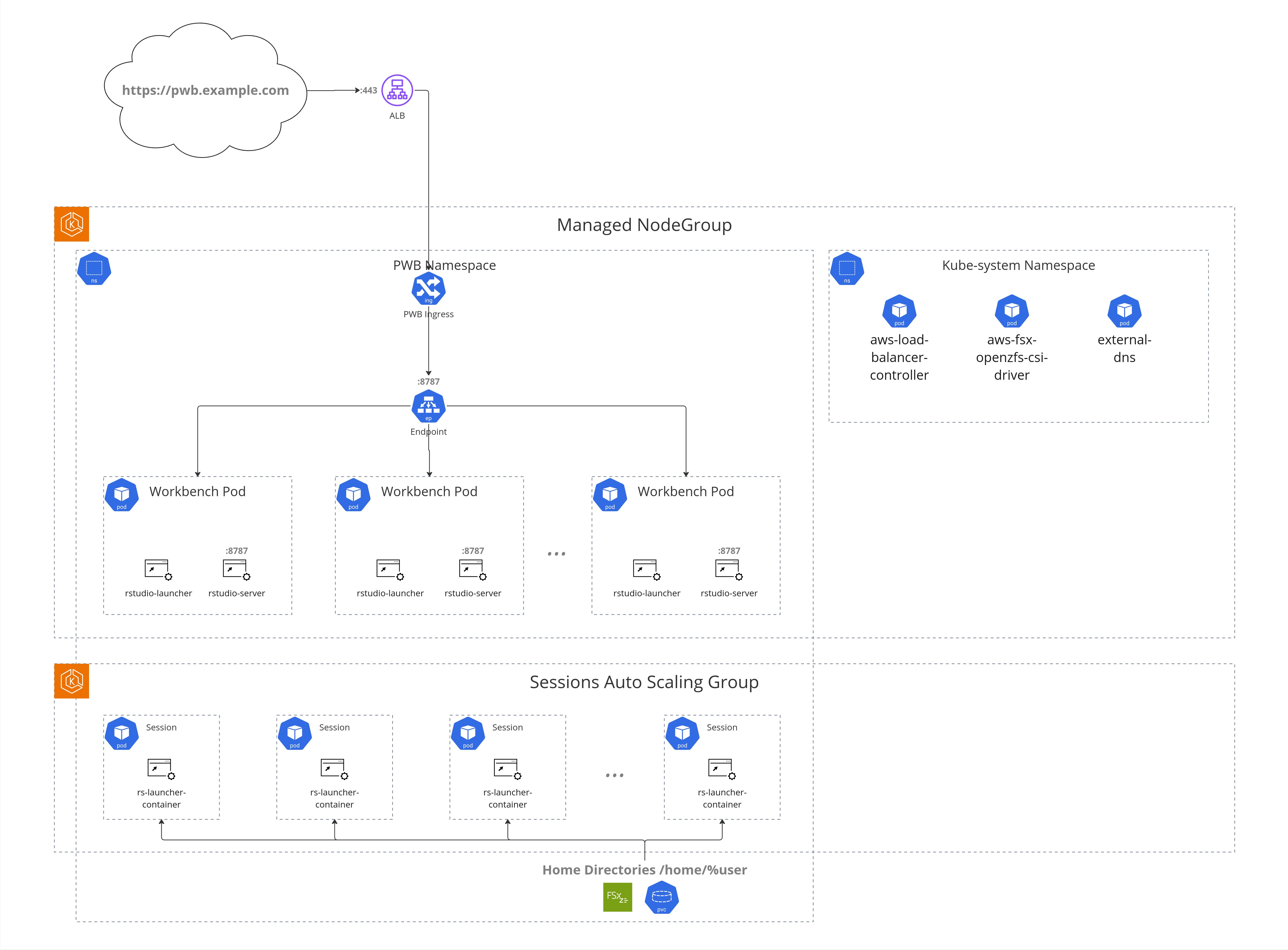Click the aws-fsx-openzfs-csi-driver pod icon
Viewport: 1288px width, 950px height.
pos(1011,311)
